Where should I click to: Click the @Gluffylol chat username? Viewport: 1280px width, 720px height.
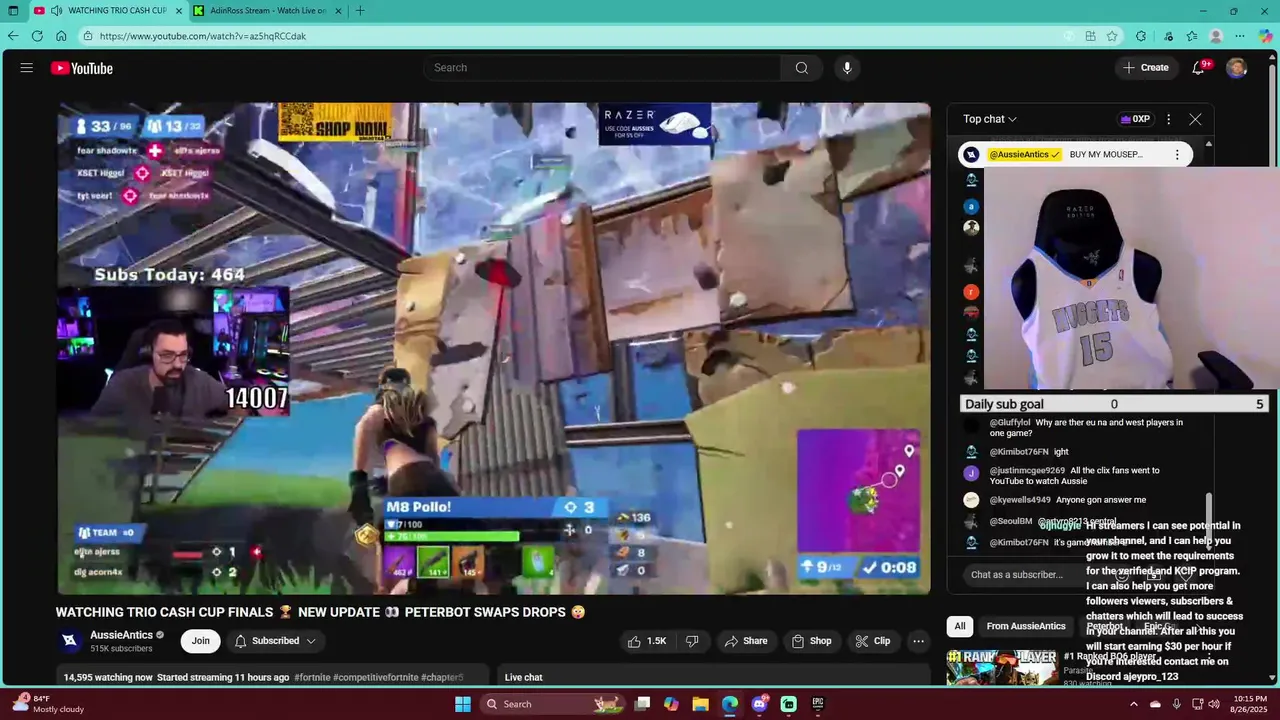tap(1010, 423)
